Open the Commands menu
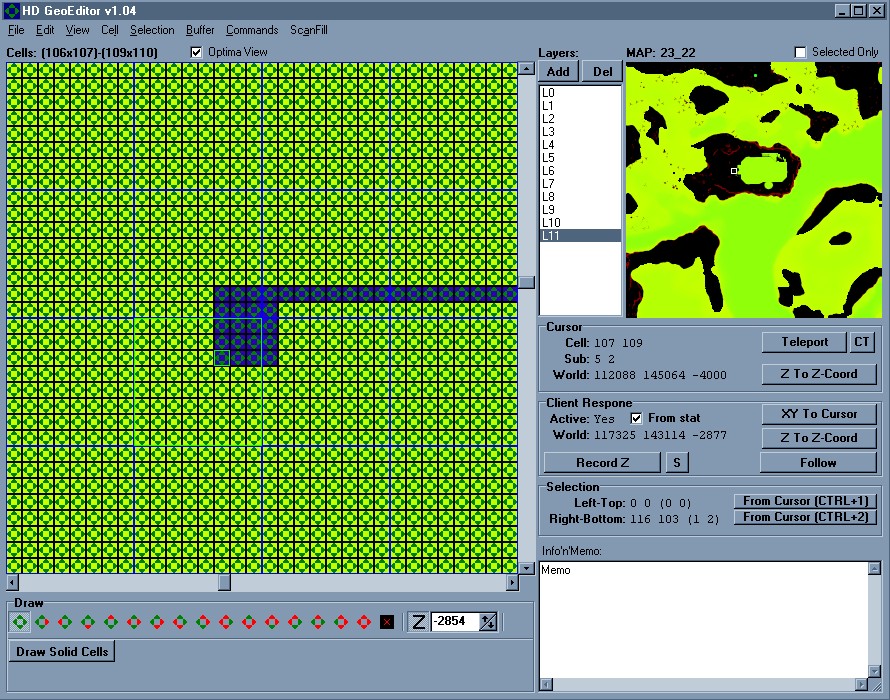Image resolution: width=890 pixels, height=700 pixels. click(x=251, y=30)
